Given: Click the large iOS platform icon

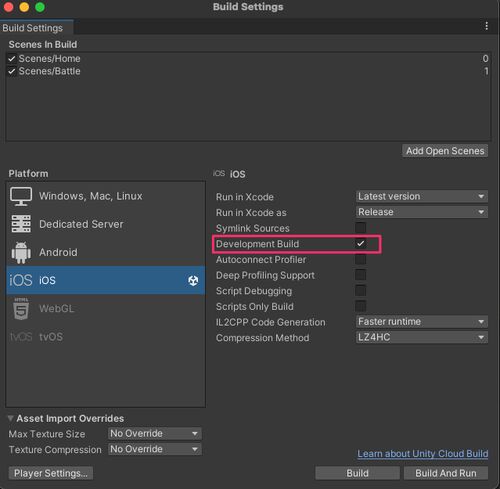Looking at the screenshot, I should click(21, 280).
